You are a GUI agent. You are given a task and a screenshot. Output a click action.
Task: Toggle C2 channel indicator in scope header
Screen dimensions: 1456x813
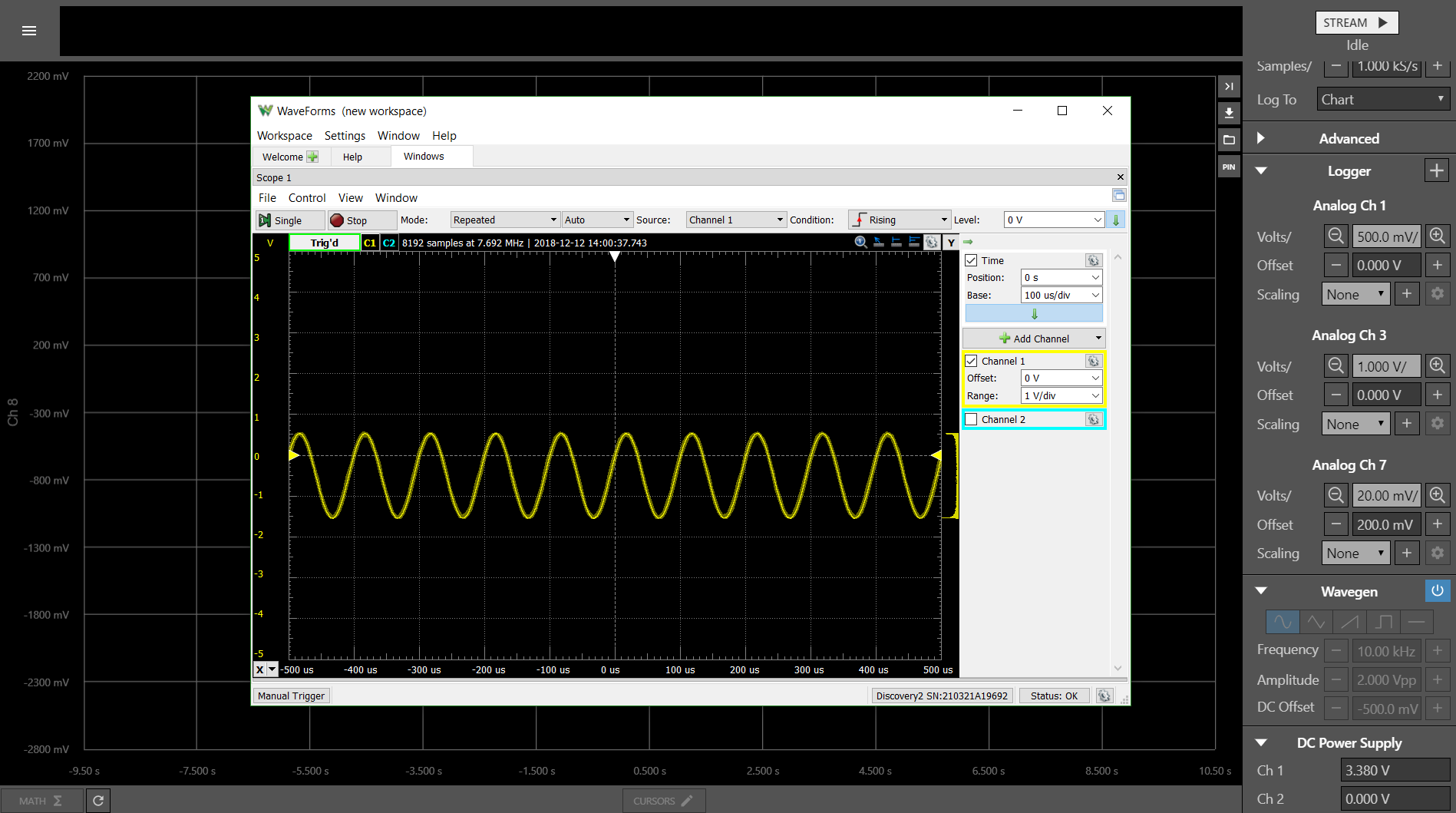389,243
